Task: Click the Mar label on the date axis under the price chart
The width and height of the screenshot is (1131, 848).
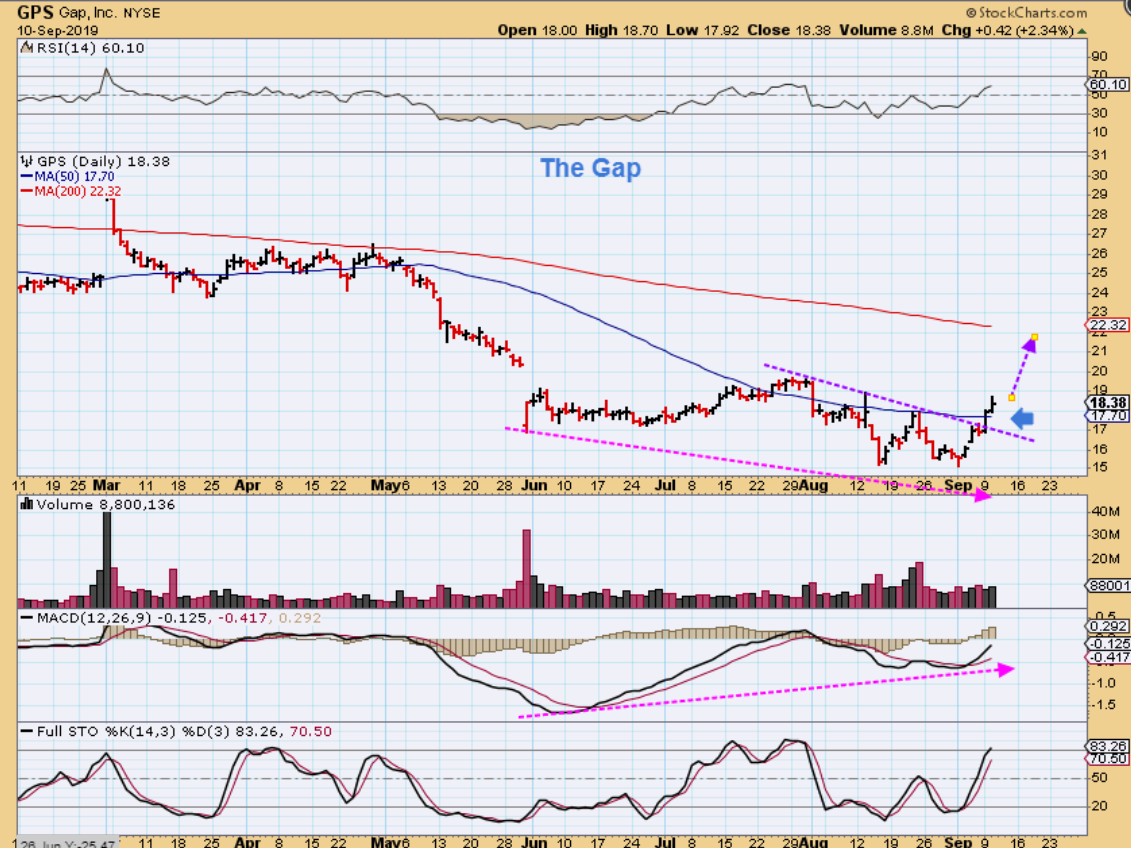Action: pyautogui.click(x=106, y=485)
